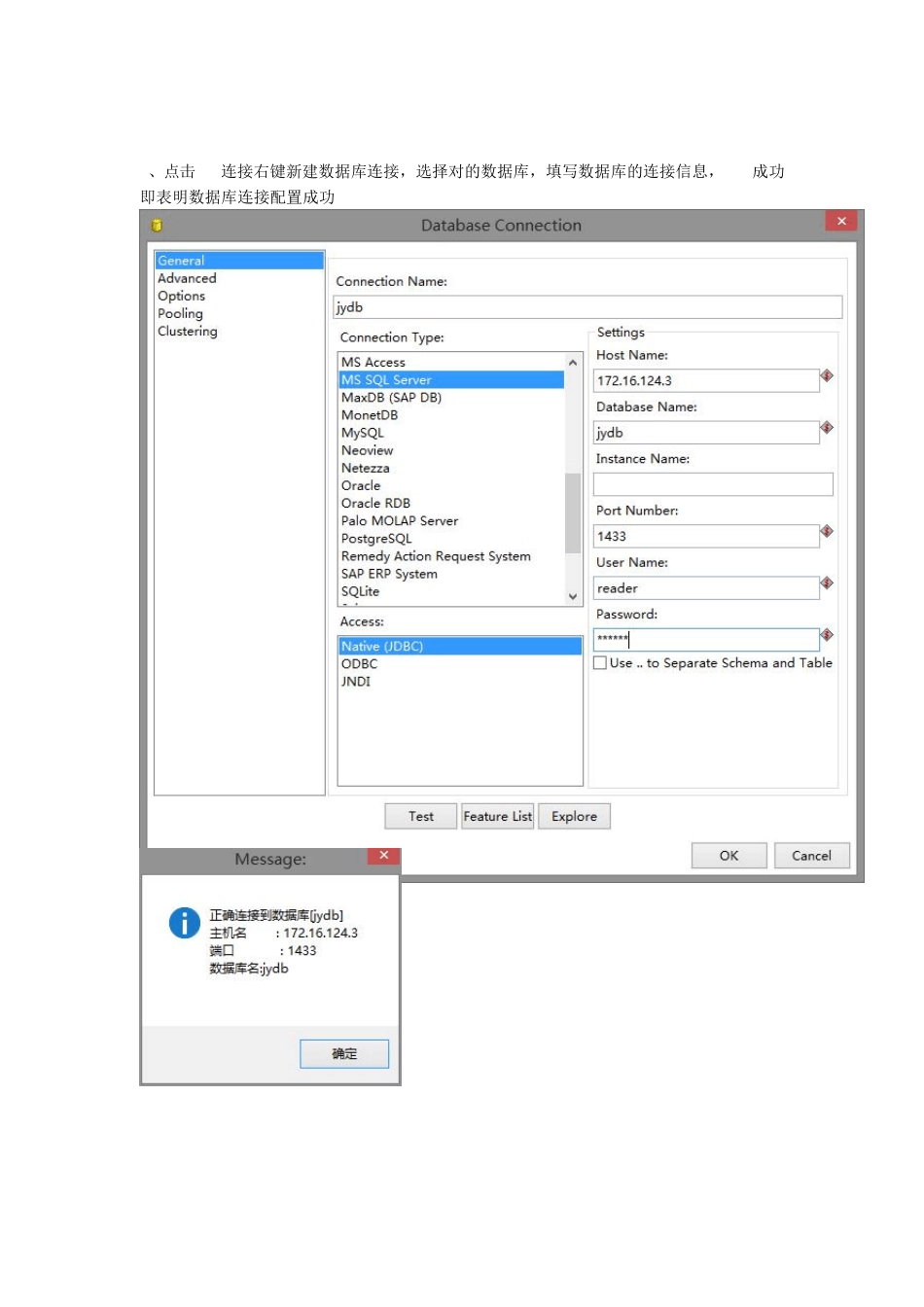Close the Database Connection dialog
924x1307 pixels.
pos(841,221)
